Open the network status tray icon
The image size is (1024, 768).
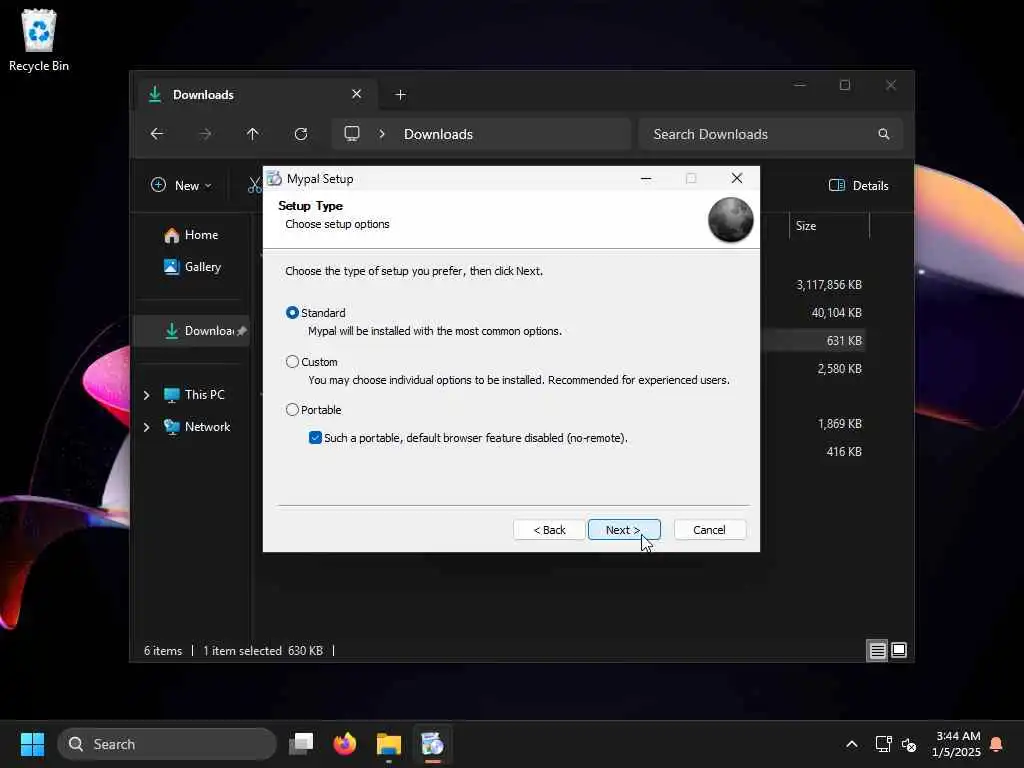point(884,744)
